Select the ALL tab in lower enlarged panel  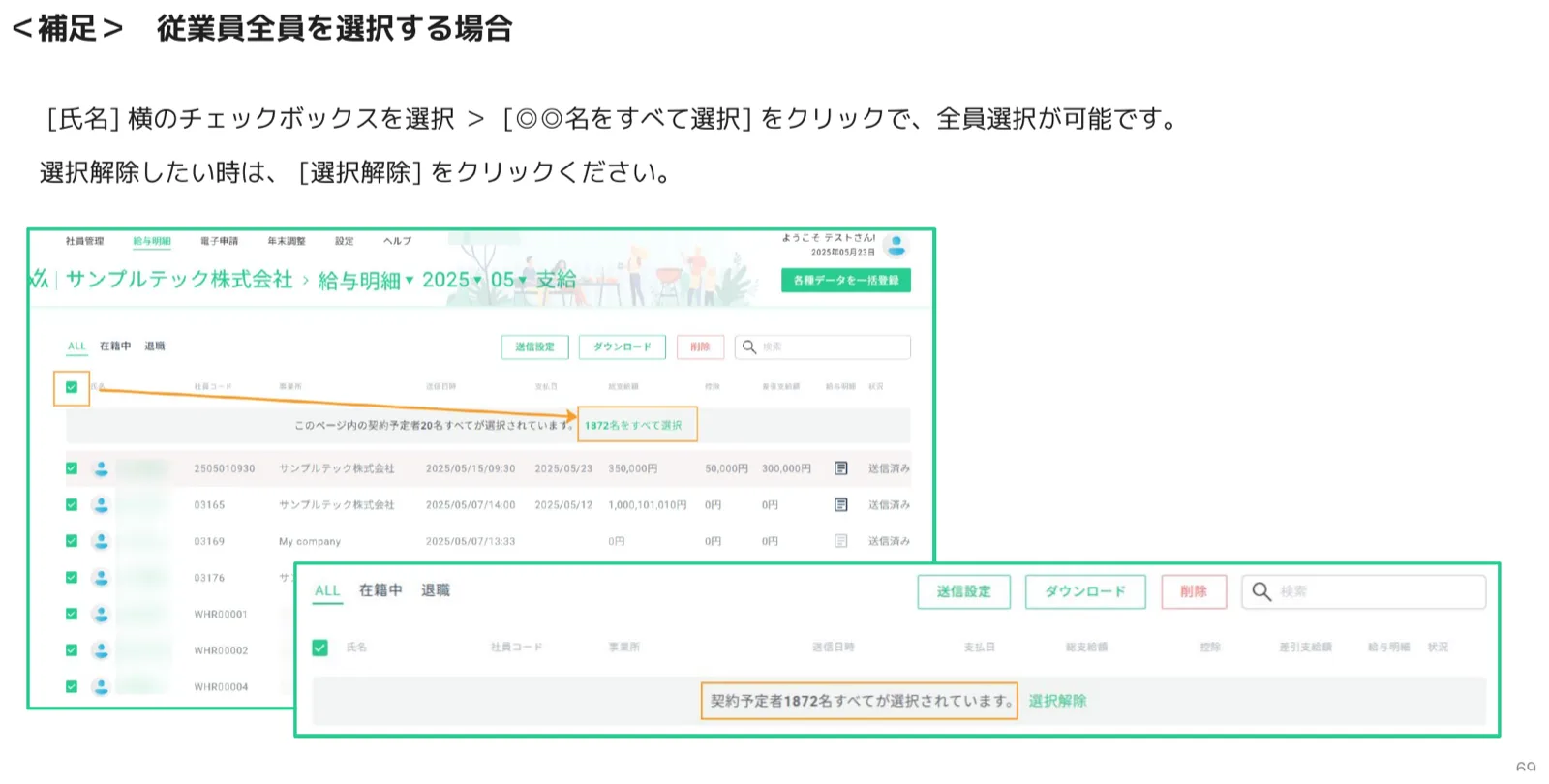pos(327,590)
